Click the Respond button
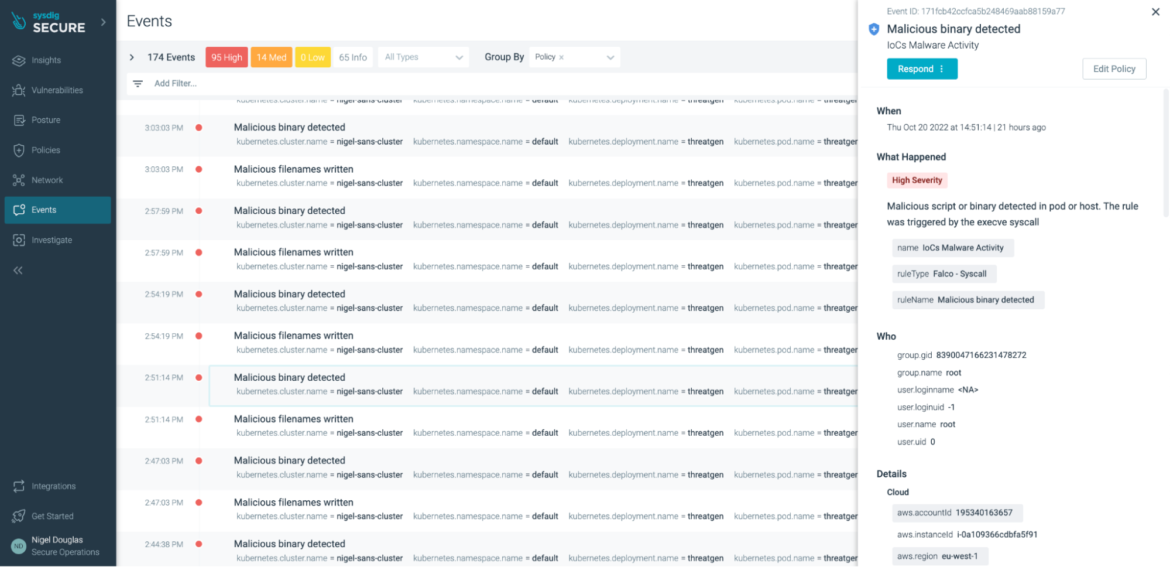1170x567 pixels. (922, 69)
